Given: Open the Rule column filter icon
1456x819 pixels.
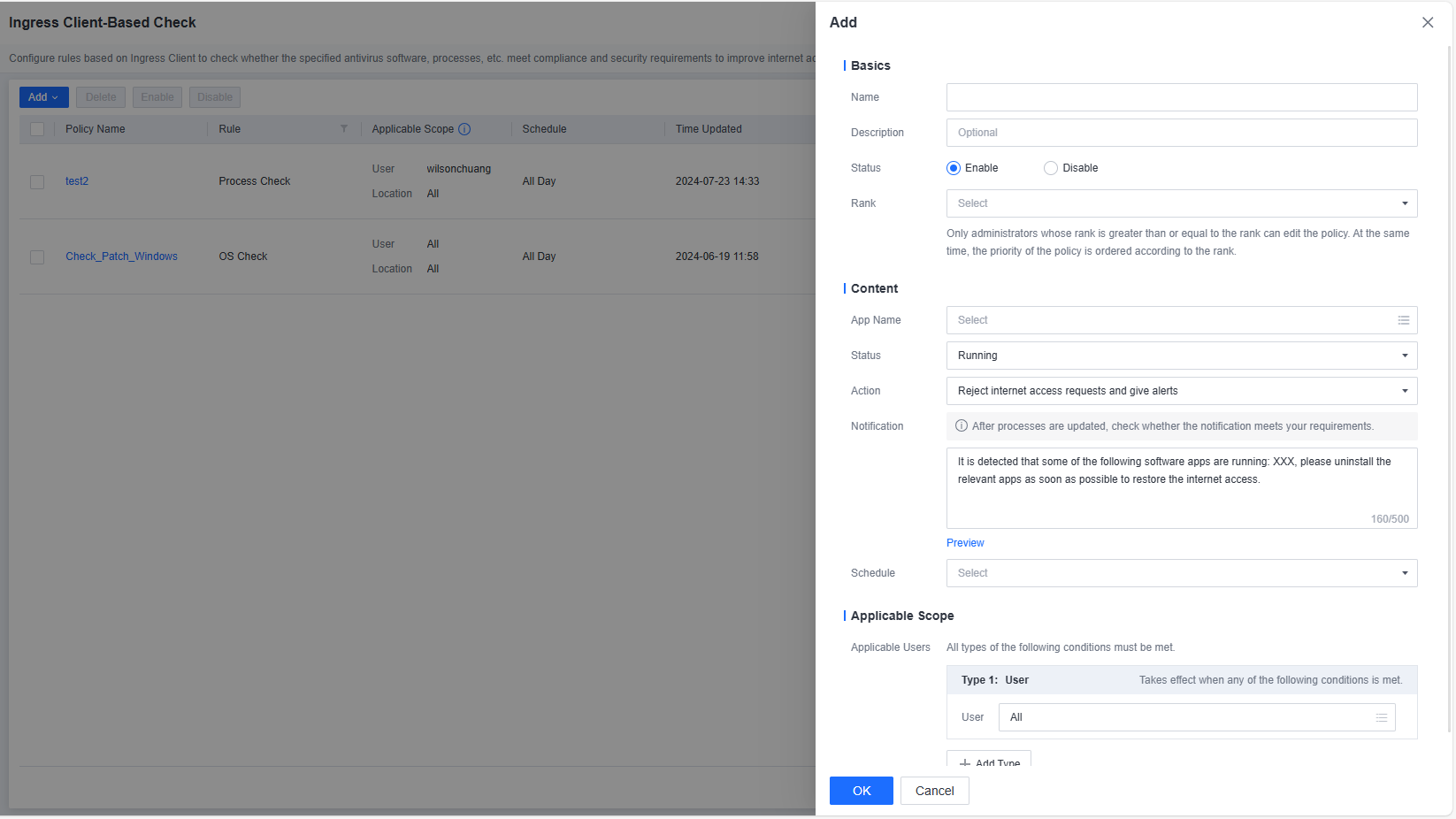Looking at the screenshot, I should (344, 129).
